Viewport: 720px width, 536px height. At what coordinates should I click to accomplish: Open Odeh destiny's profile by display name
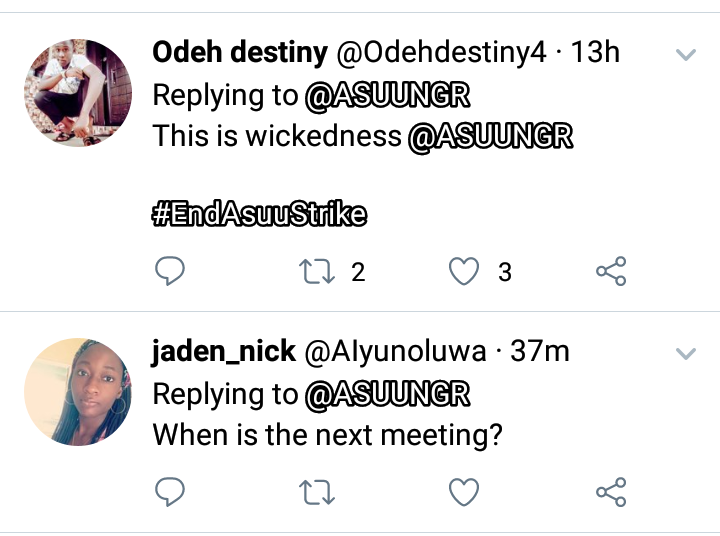click(x=237, y=53)
